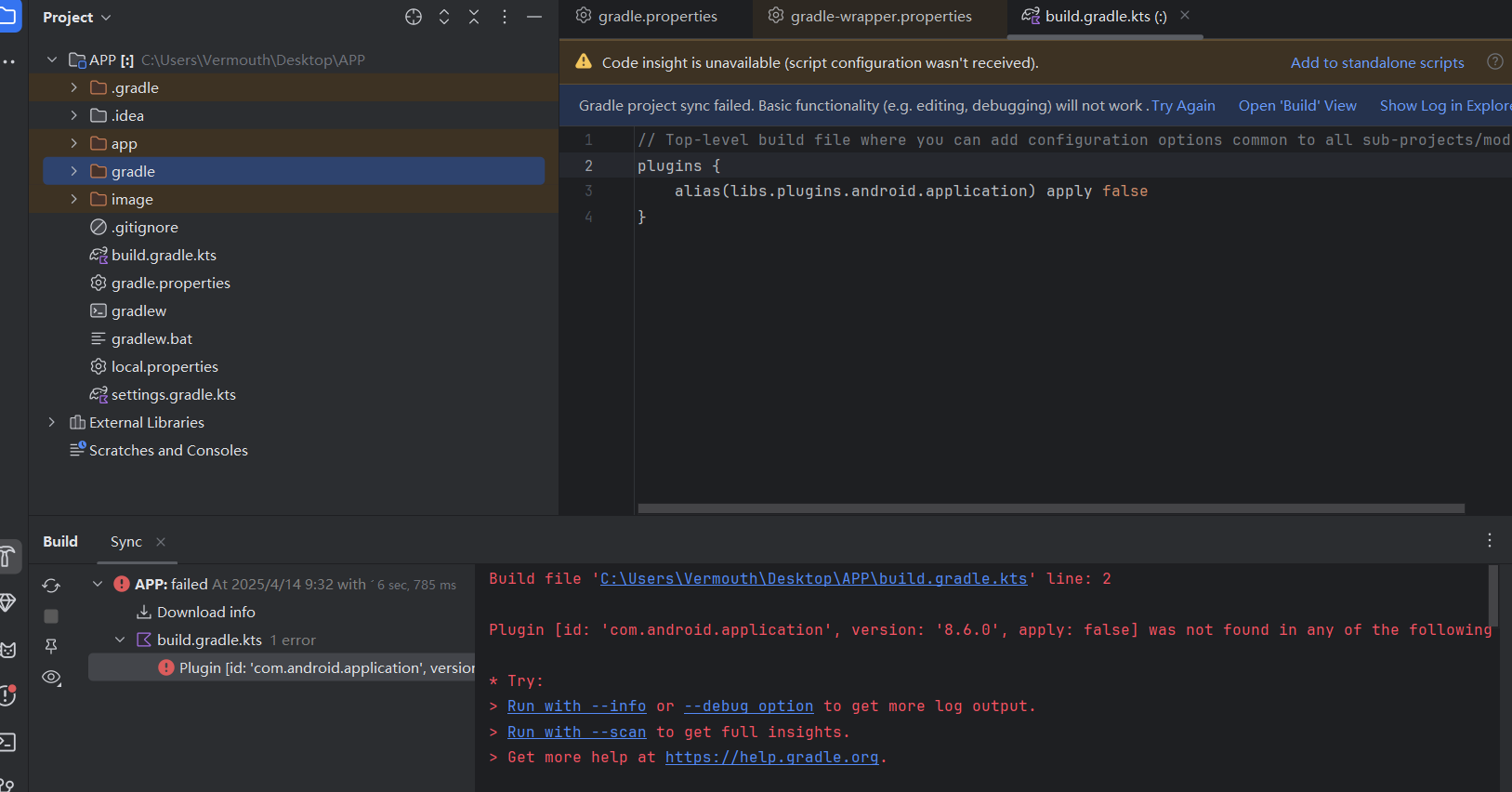Select the Build tool window tab
The height and width of the screenshot is (792, 1512).
60,541
